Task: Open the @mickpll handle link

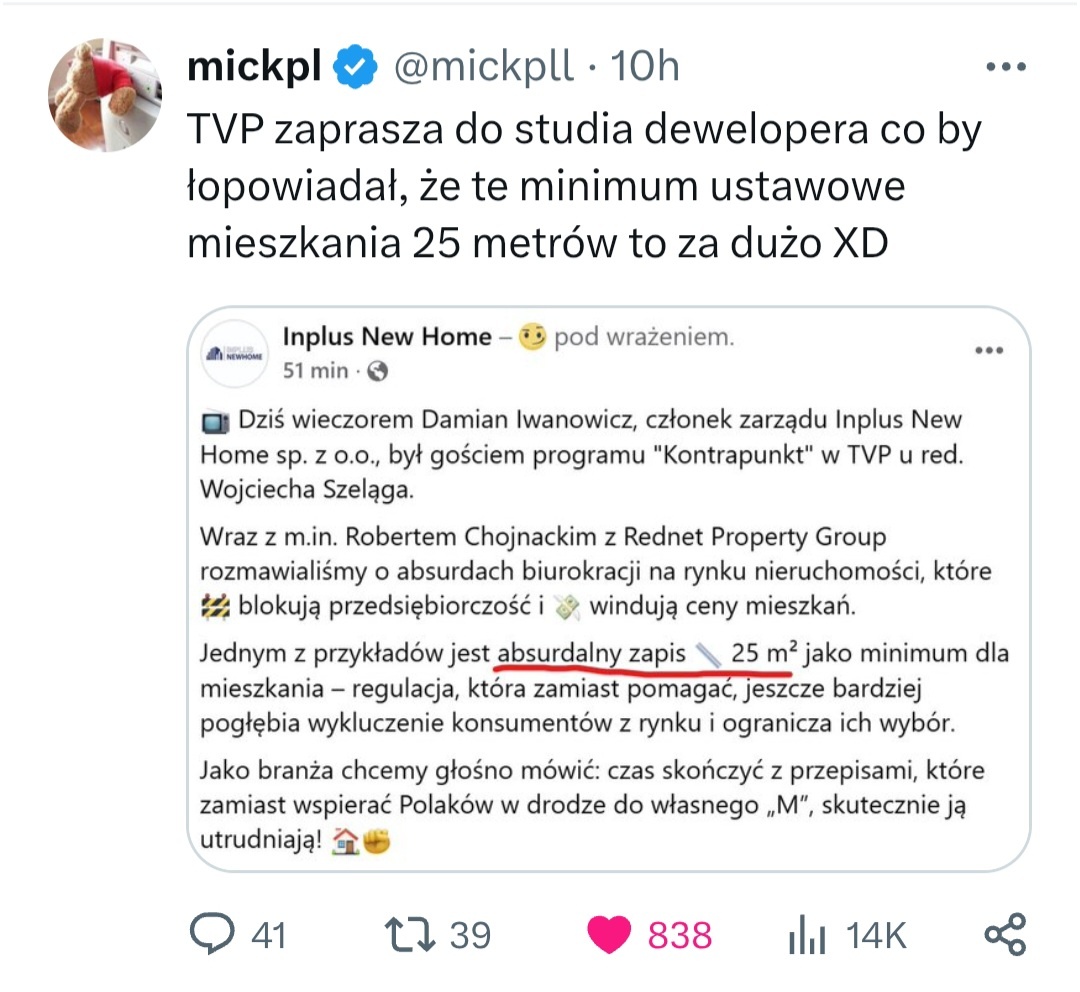Action: tap(485, 67)
